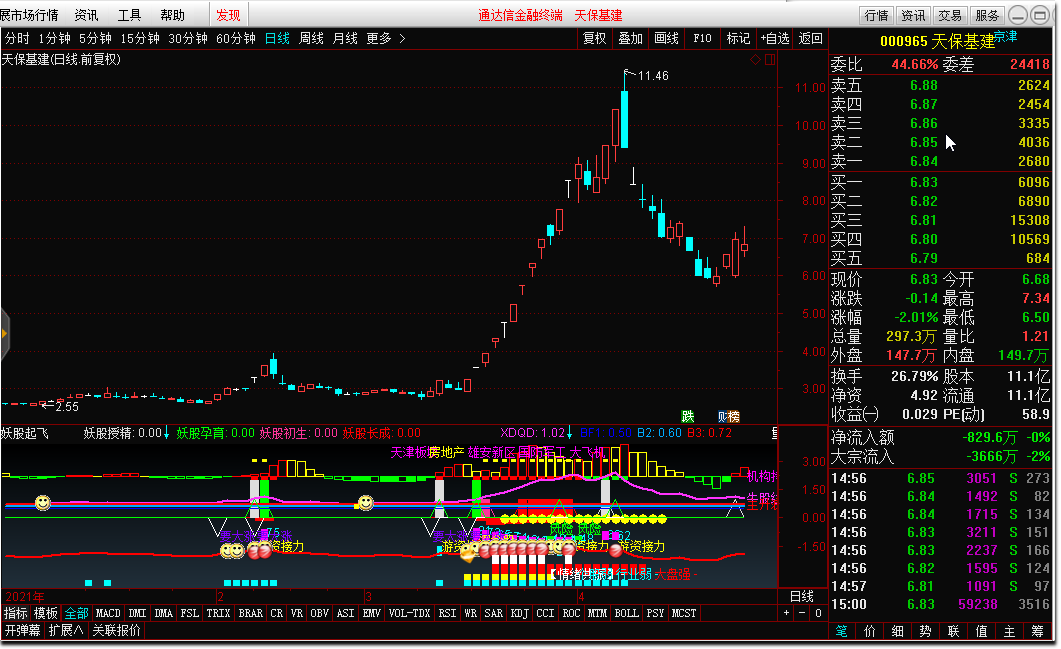Select the TRIX indicator
1061x649 pixels.
click(x=218, y=613)
